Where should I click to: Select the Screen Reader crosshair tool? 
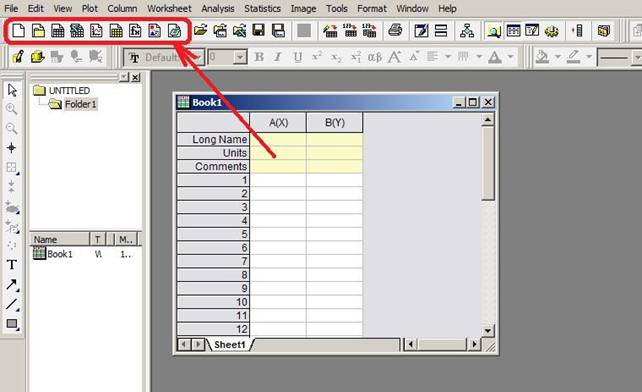(11, 148)
